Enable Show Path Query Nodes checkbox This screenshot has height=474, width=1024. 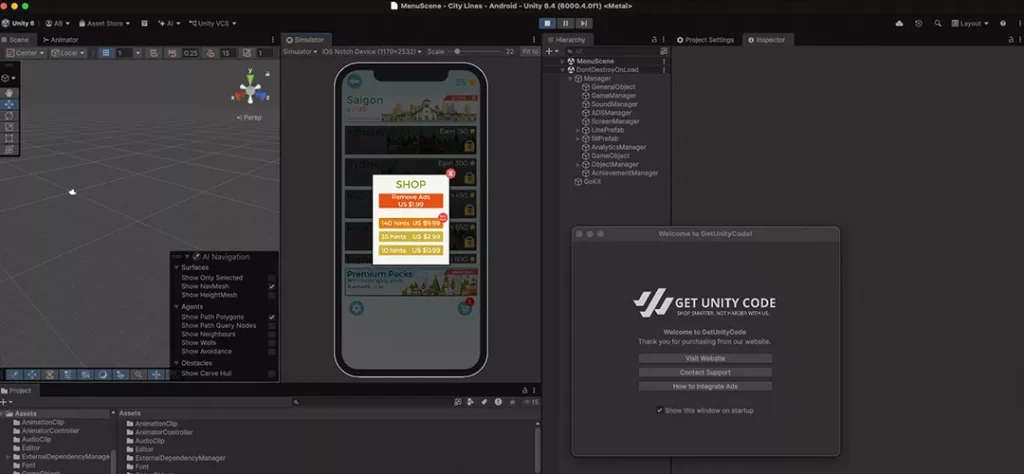pos(272,326)
